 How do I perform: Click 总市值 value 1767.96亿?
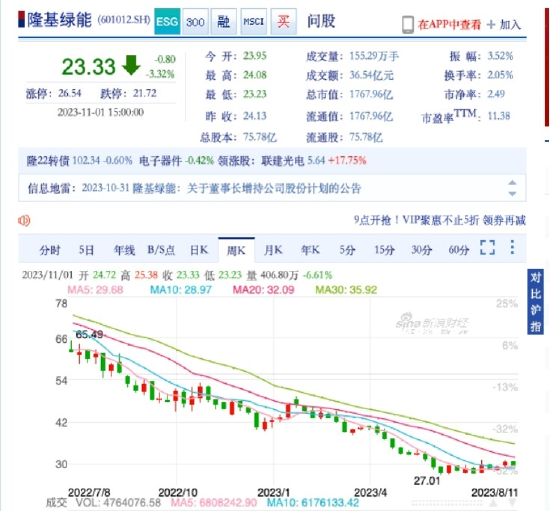click(x=371, y=94)
